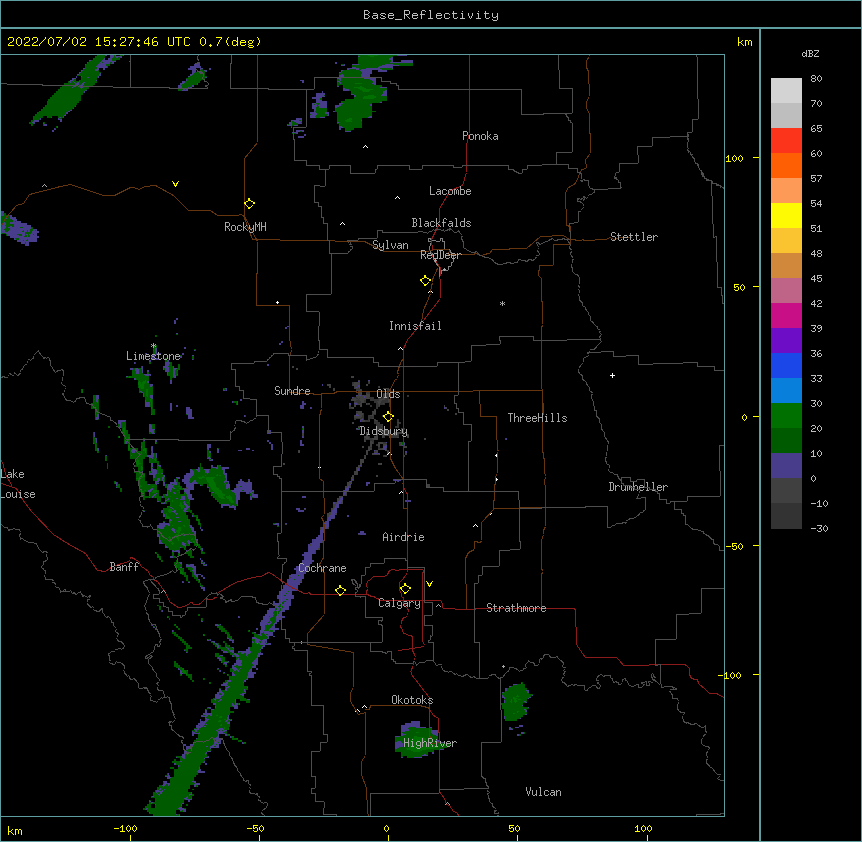Pick the dark orange 57-60 dBZ swatch
The width and height of the screenshot is (862, 842).
point(786,165)
